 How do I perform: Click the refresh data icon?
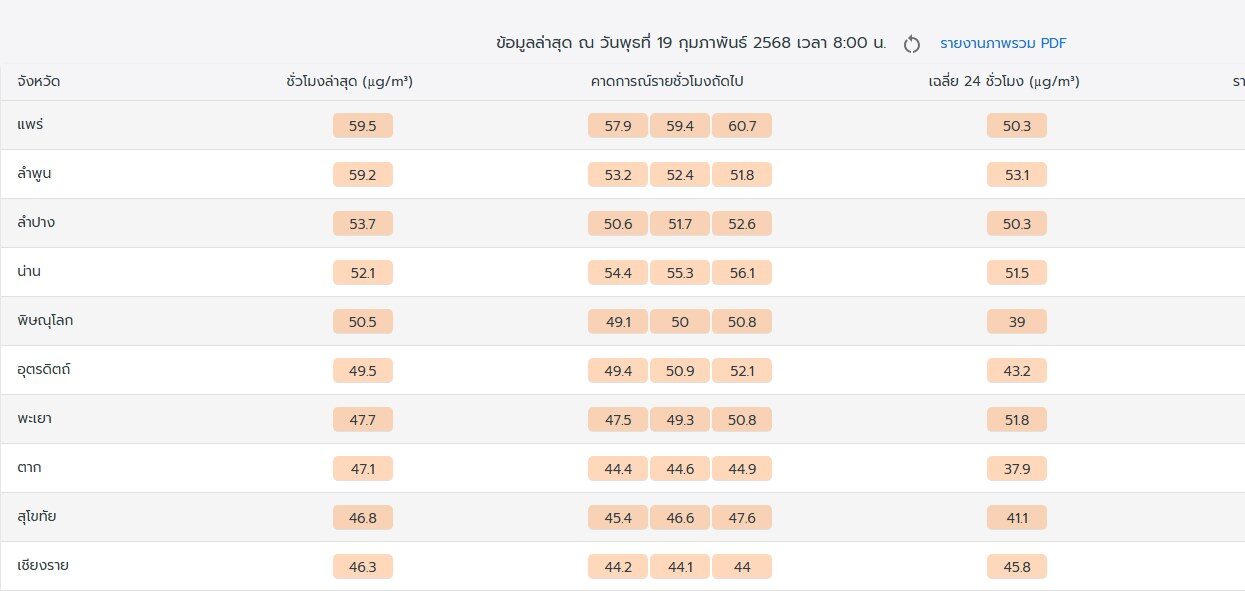point(911,44)
